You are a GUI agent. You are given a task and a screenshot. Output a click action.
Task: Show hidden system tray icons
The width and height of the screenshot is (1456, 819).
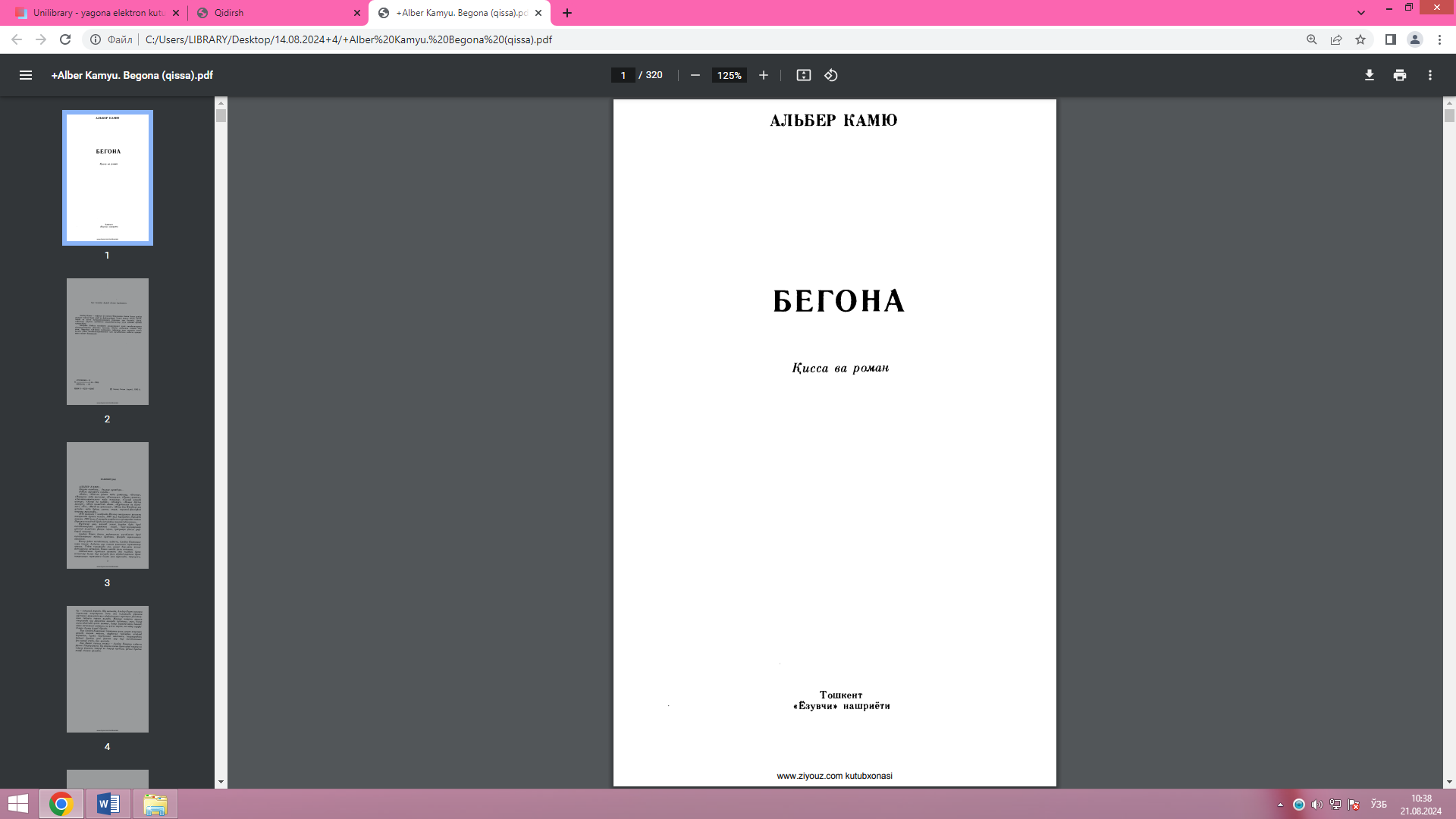pos(1280,805)
